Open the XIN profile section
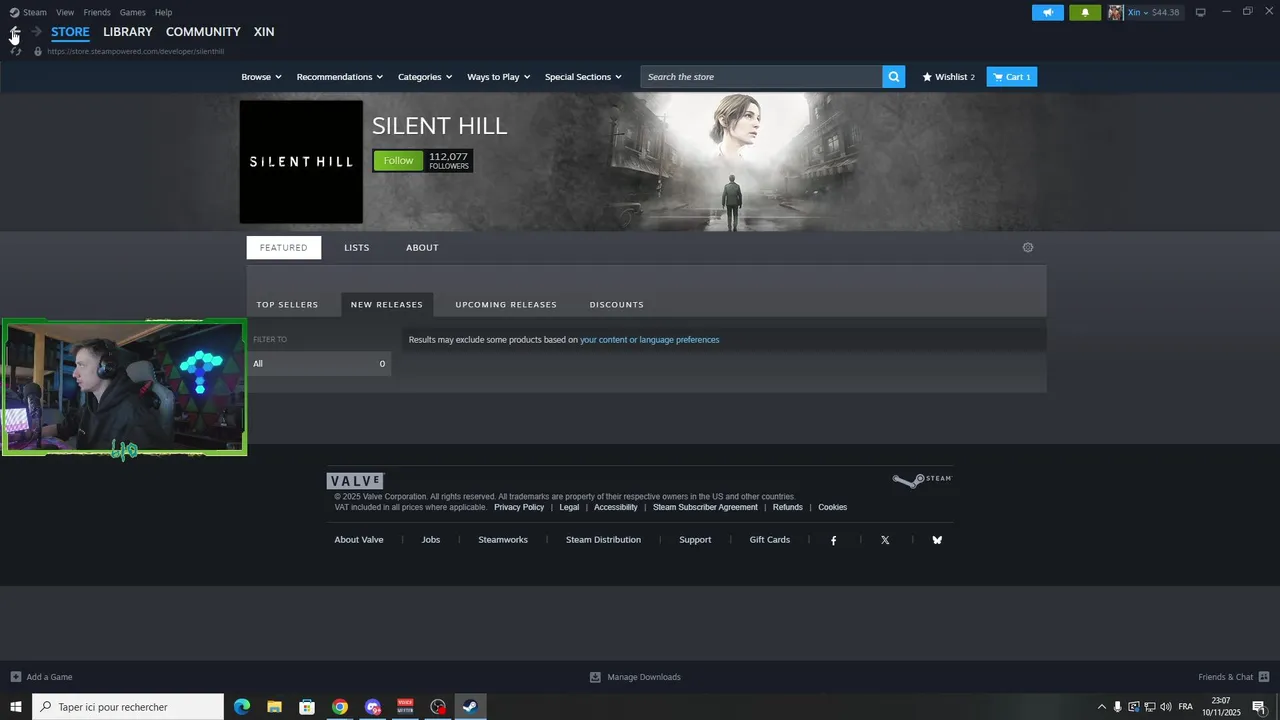This screenshot has height=720, width=1280. coord(264,32)
